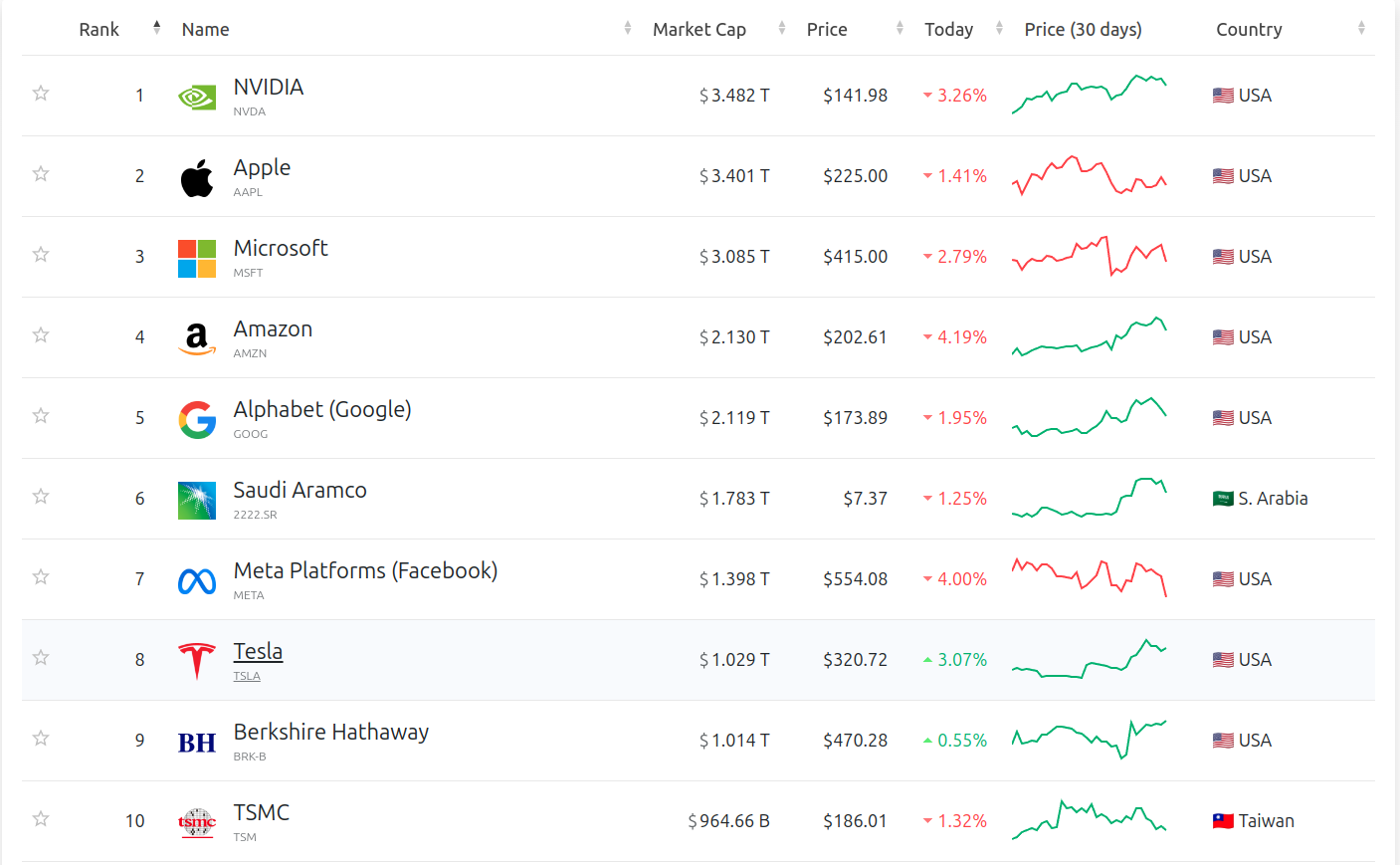Click TSMC's 30-day price chart

point(1089,820)
